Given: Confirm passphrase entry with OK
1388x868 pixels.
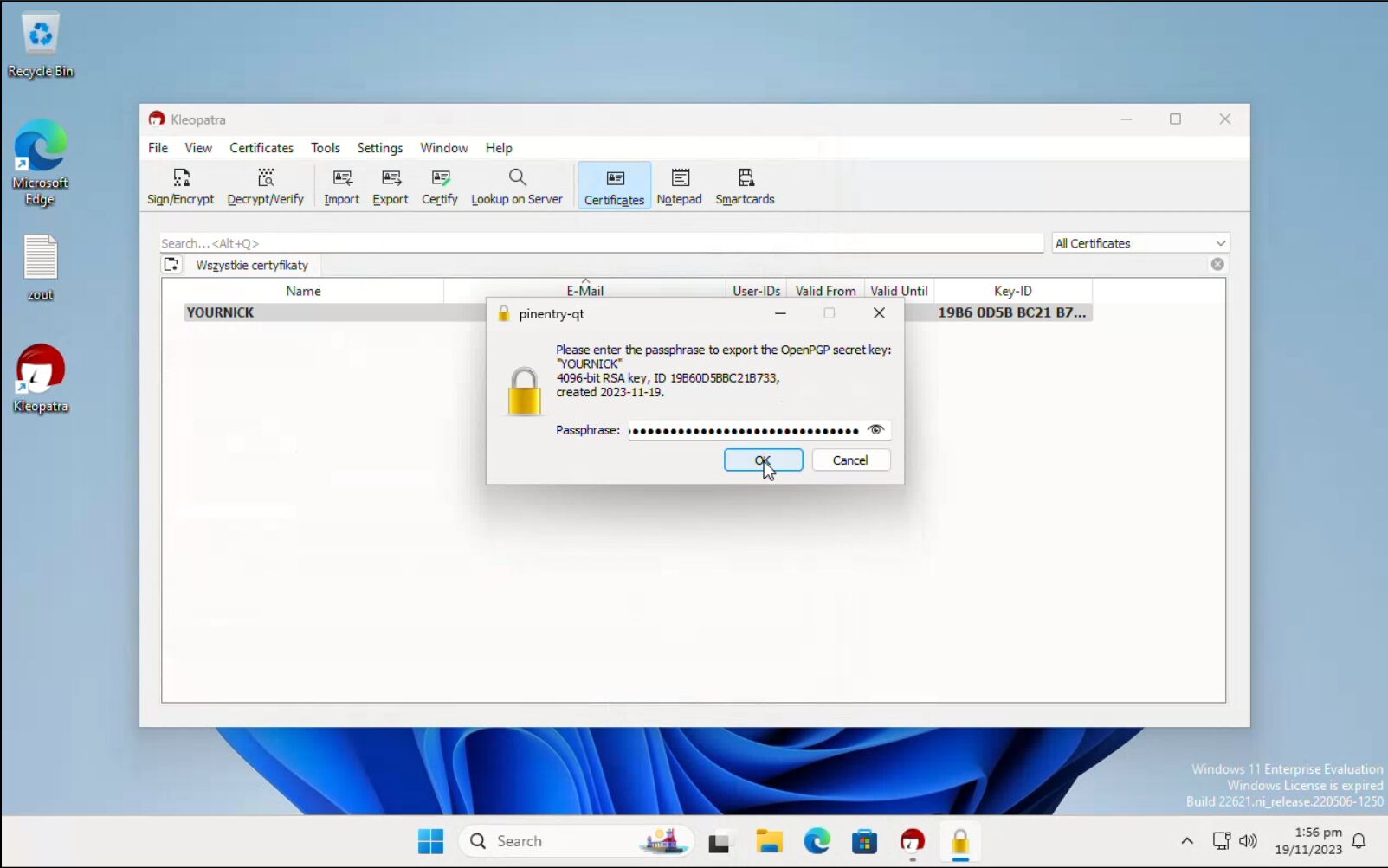Looking at the screenshot, I should click(x=762, y=460).
